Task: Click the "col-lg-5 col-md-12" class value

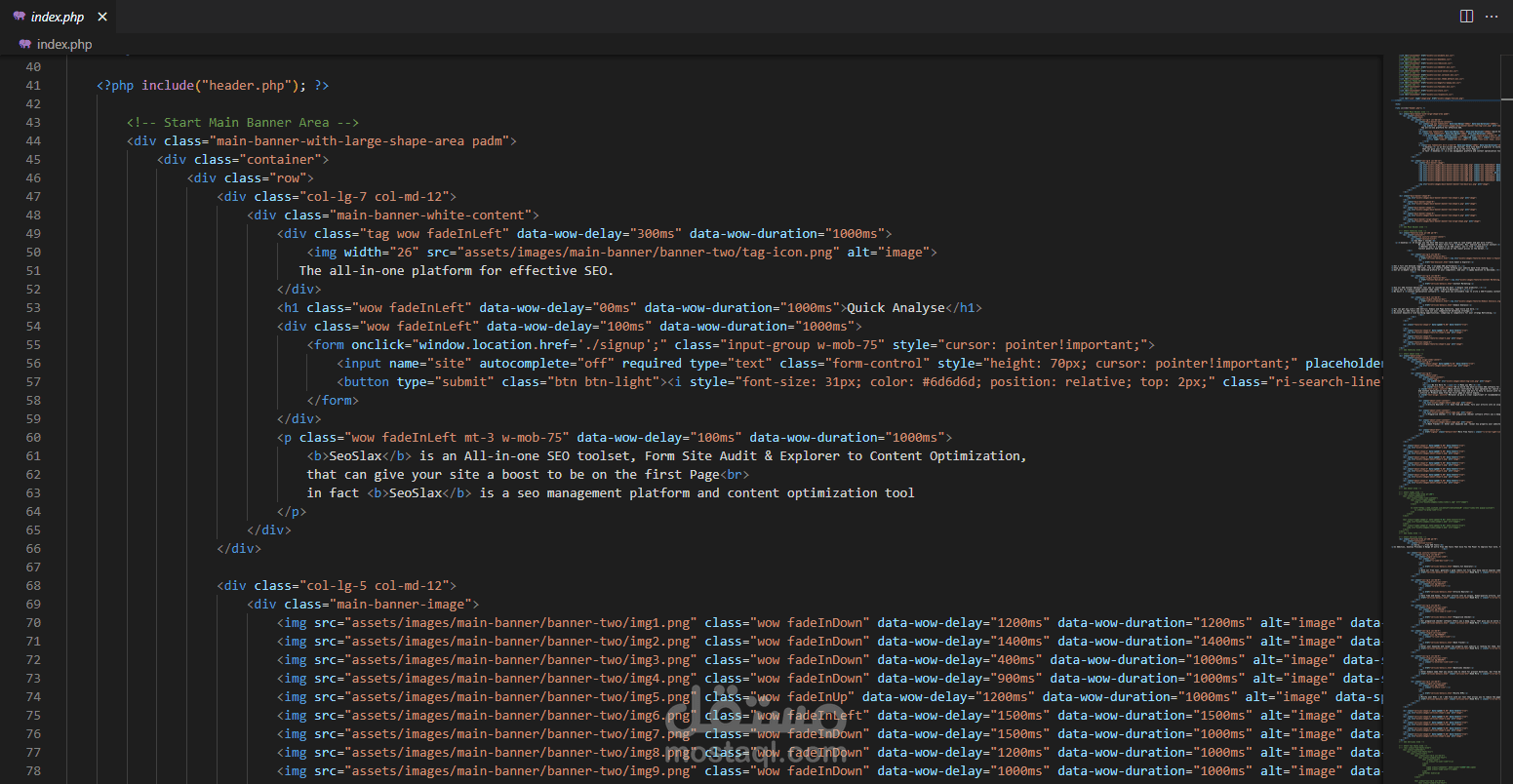Action: tap(375, 585)
